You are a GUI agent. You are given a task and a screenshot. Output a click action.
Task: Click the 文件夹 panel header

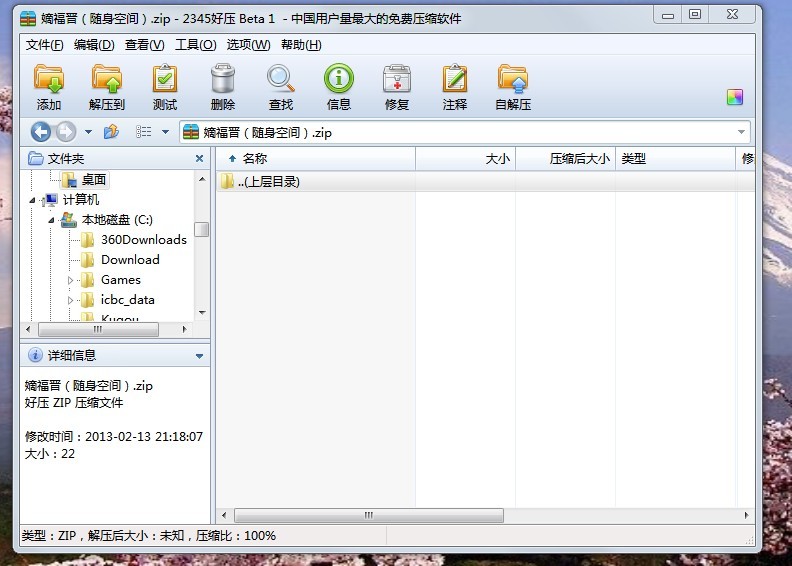coord(115,159)
